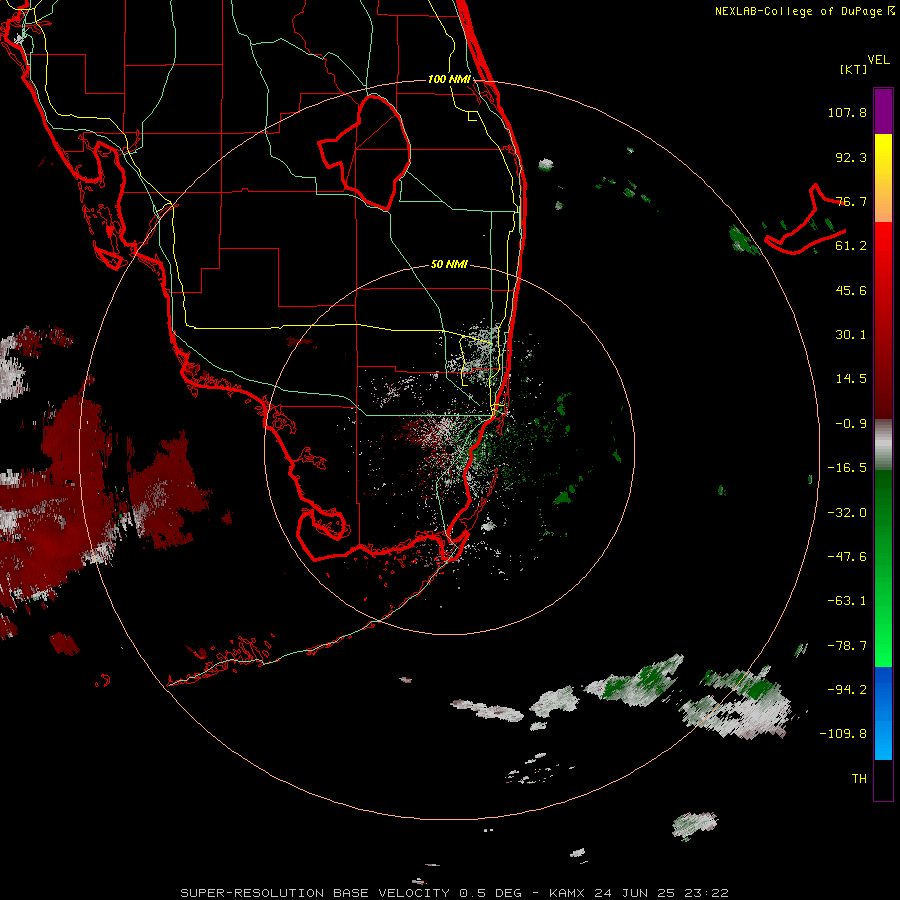The height and width of the screenshot is (900, 900).
Task: Click the 76.7 velocity scale value
Action: pyautogui.click(x=851, y=201)
